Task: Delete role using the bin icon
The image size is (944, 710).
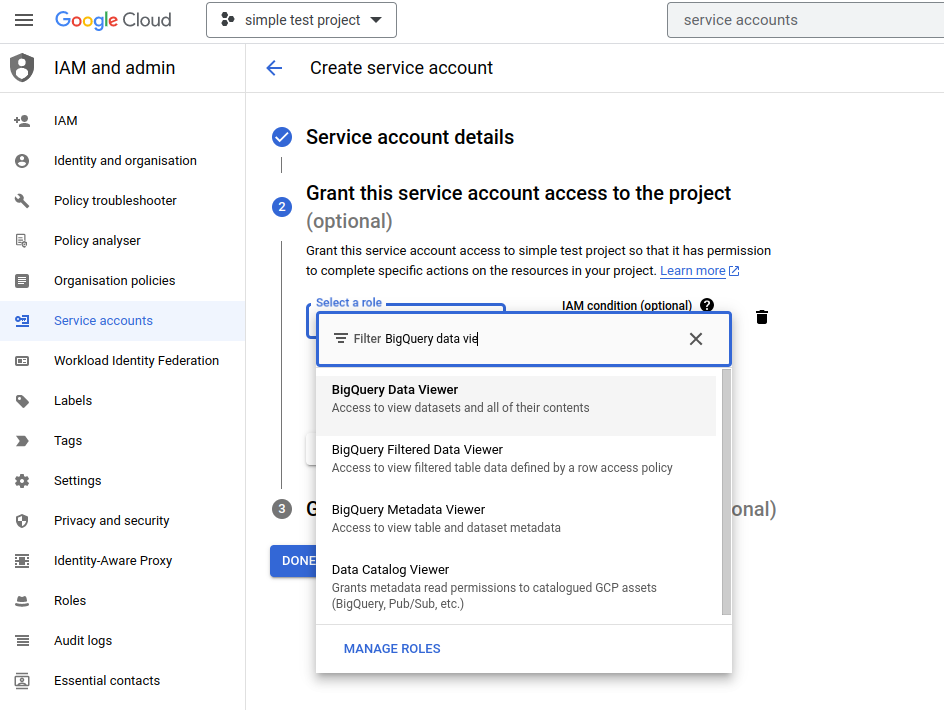Action: click(762, 317)
